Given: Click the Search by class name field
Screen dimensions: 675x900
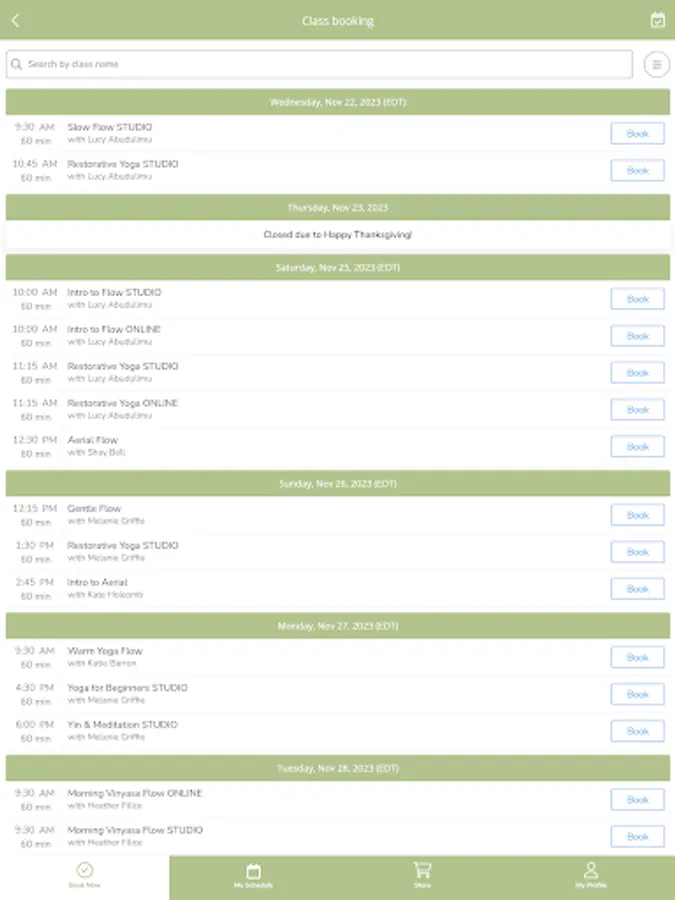Looking at the screenshot, I should [x=319, y=64].
